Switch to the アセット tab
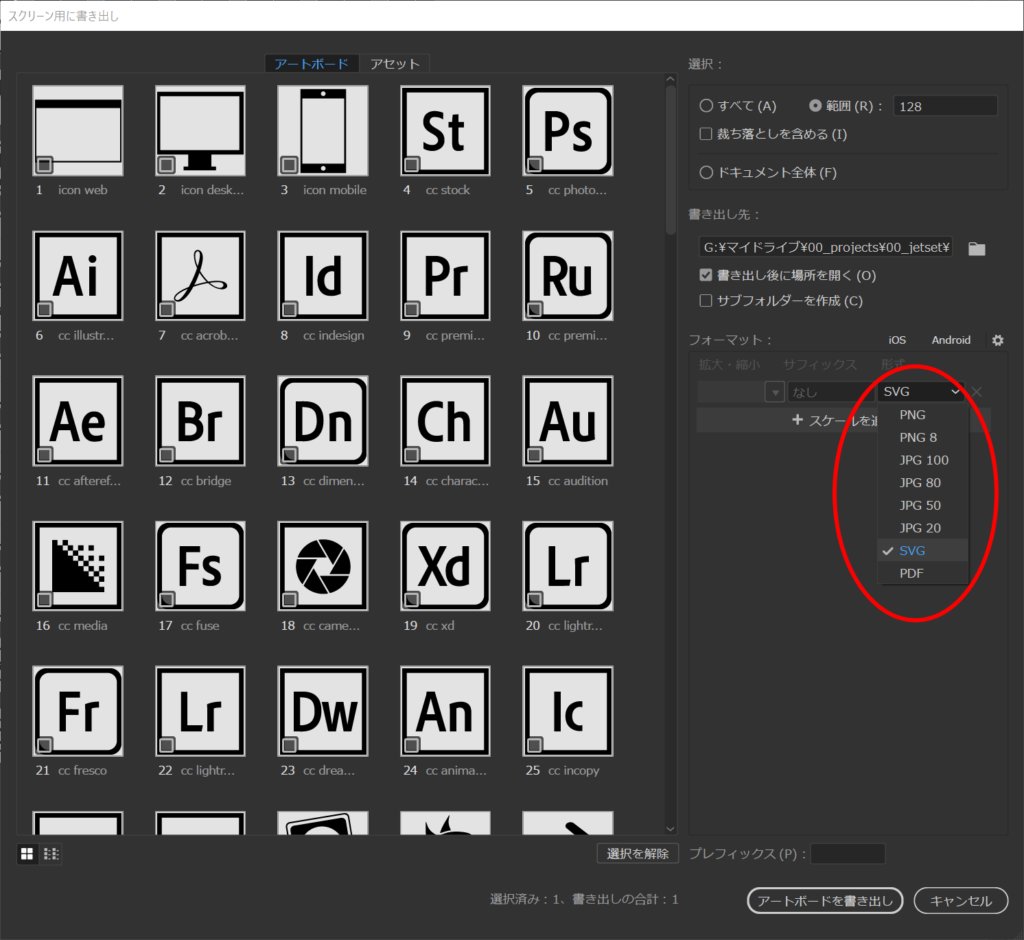This screenshot has height=940, width=1024. click(394, 64)
